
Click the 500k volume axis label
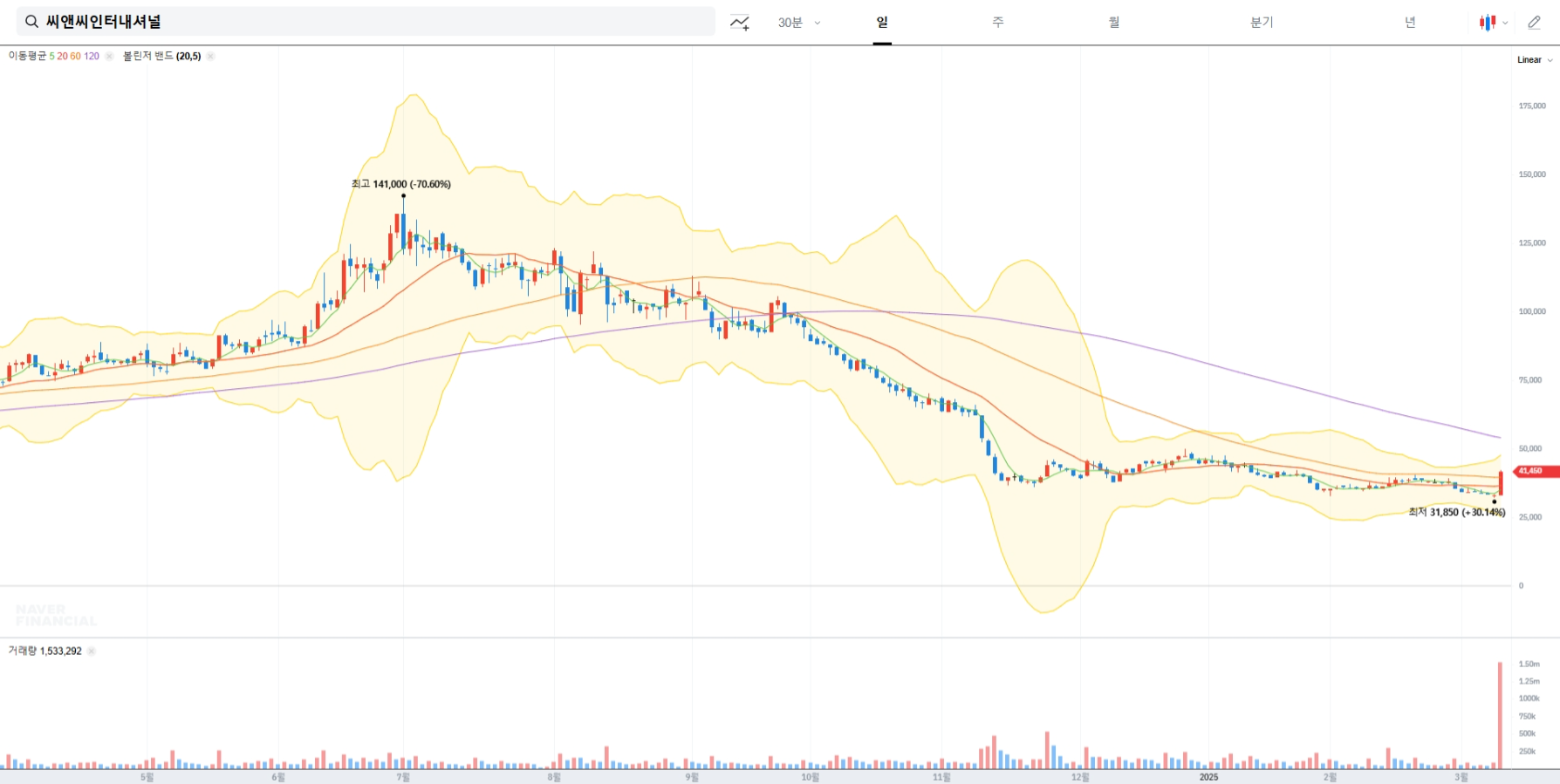pyautogui.click(x=1527, y=733)
